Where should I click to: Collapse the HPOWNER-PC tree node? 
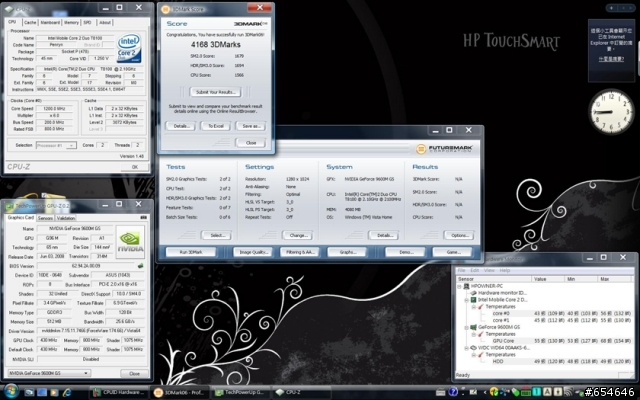459,287
